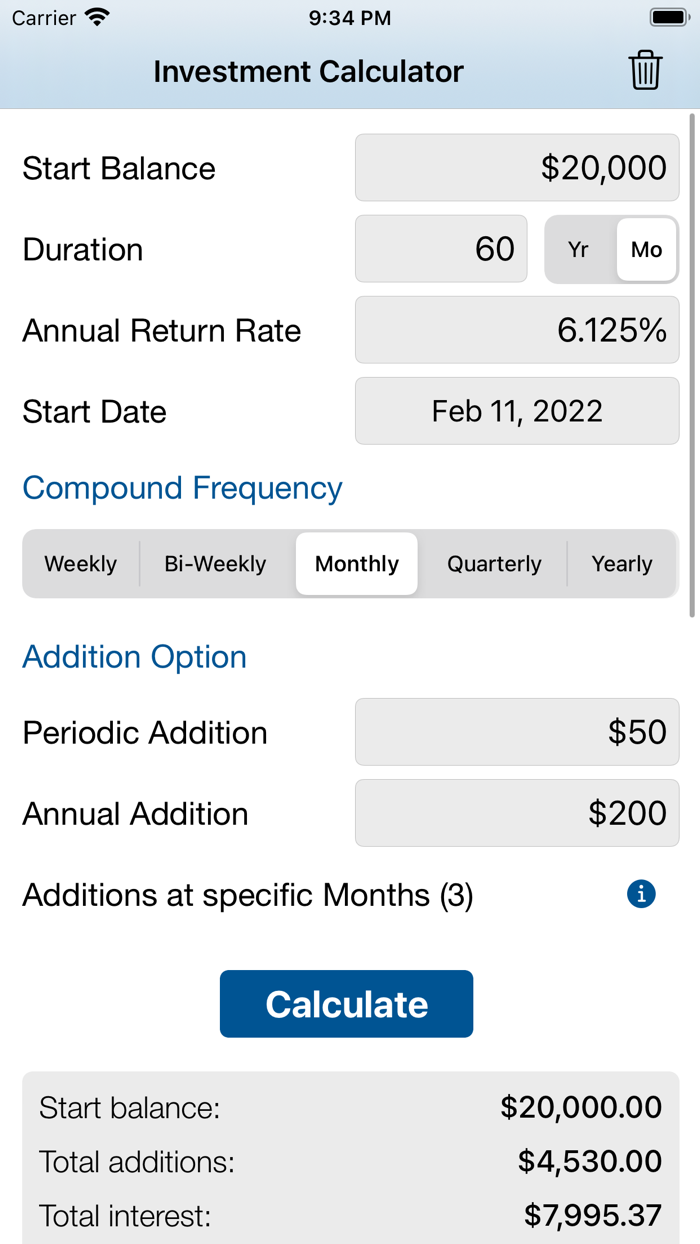Select Quarterly compound frequency
This screenshot has height=1244, width=700.
pyautogui.click(x=493, y=564)
